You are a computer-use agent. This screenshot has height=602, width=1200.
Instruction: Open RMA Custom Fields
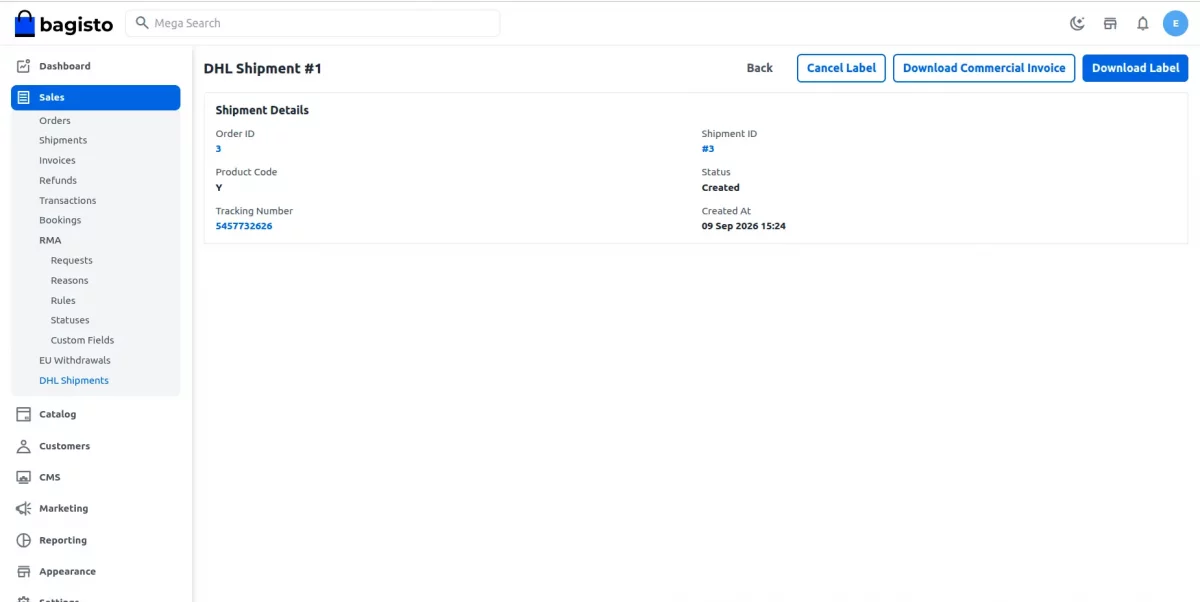[x=83, y=340]
